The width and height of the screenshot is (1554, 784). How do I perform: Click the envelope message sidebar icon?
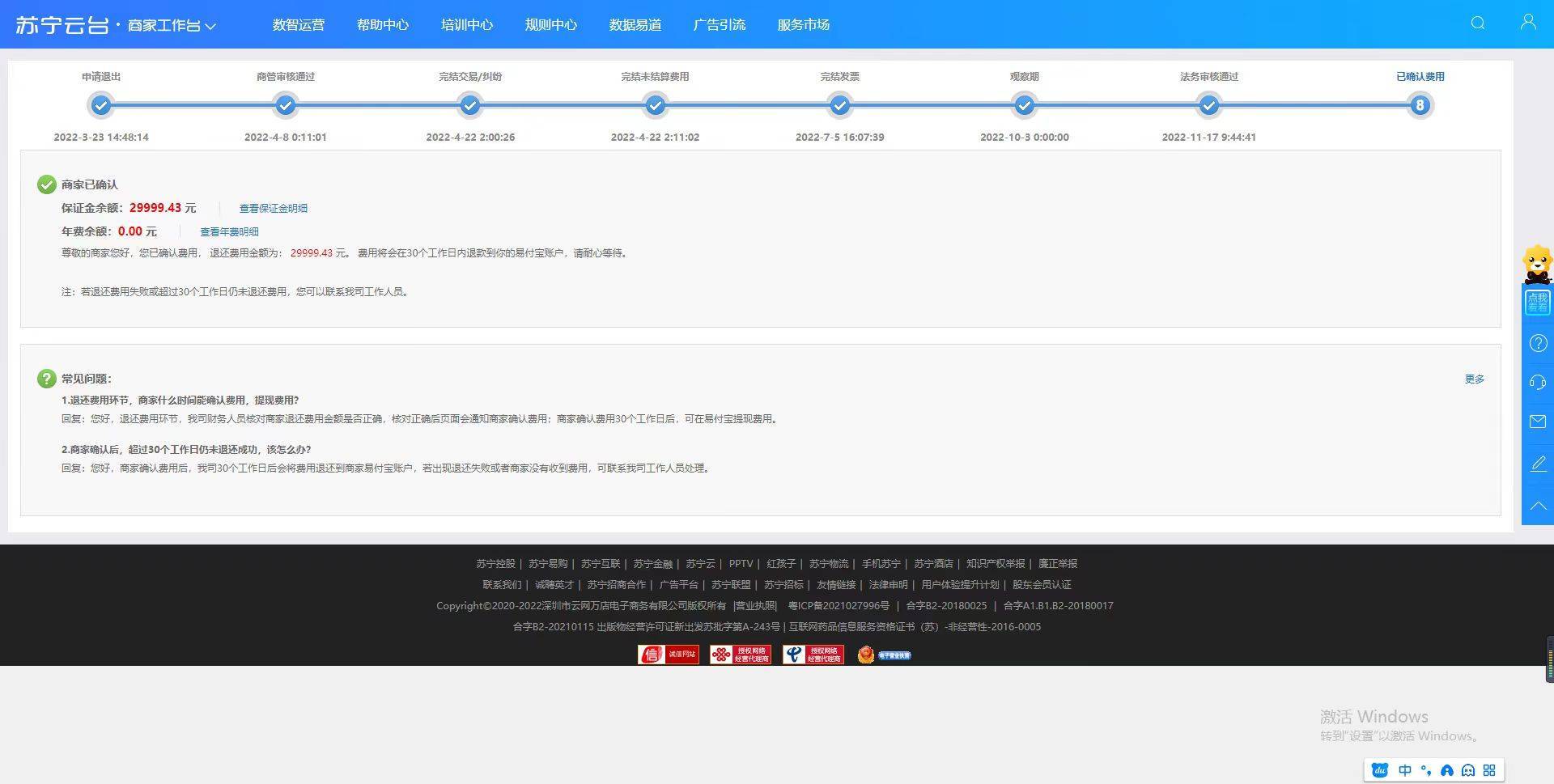[x=1538, y=422]
